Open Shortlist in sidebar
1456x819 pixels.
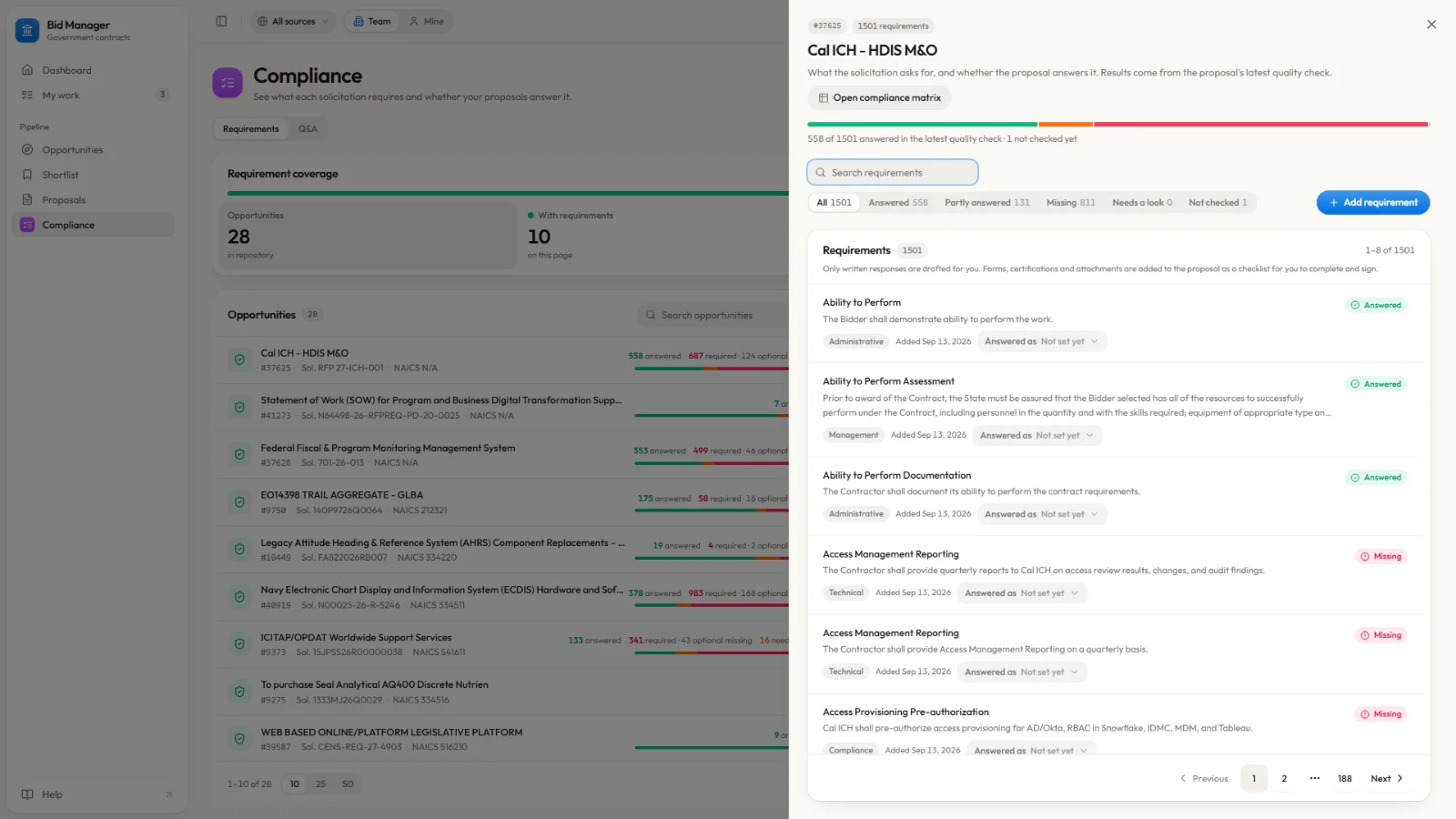(94, 175)
